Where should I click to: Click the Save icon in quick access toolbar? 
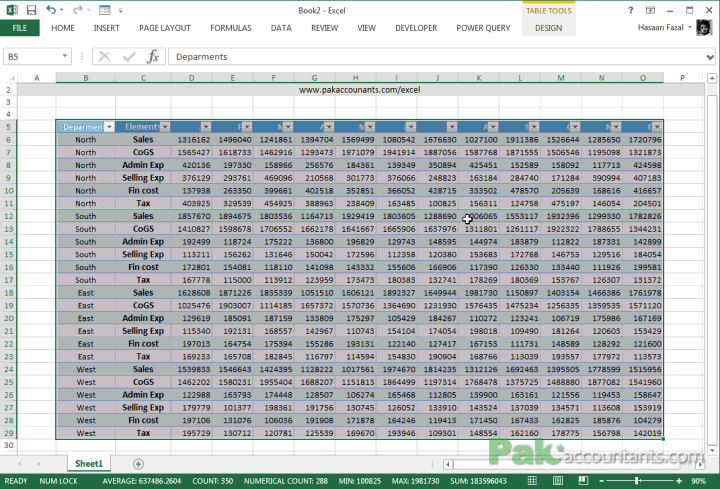31,10
